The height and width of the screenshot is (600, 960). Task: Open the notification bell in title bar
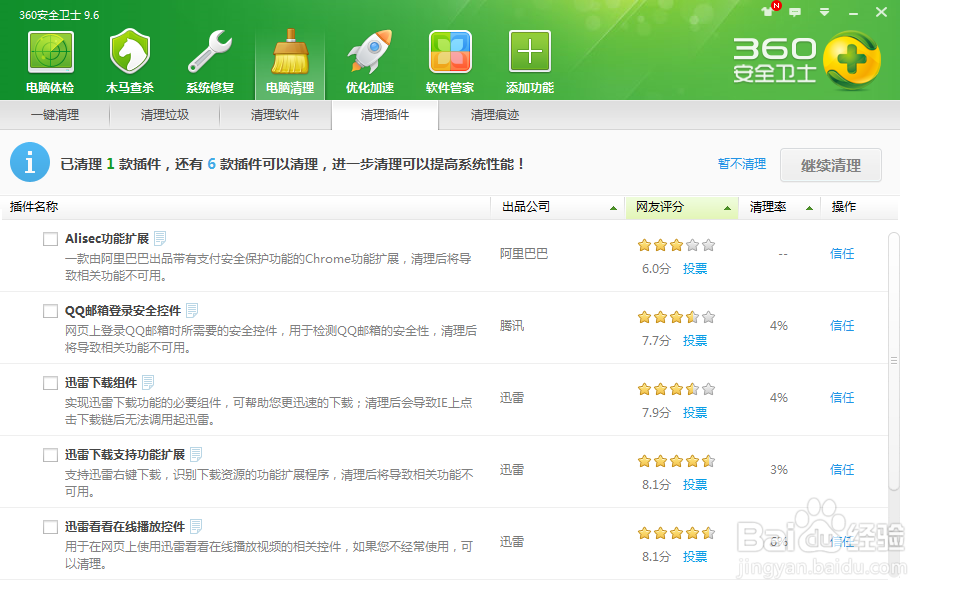767,11
